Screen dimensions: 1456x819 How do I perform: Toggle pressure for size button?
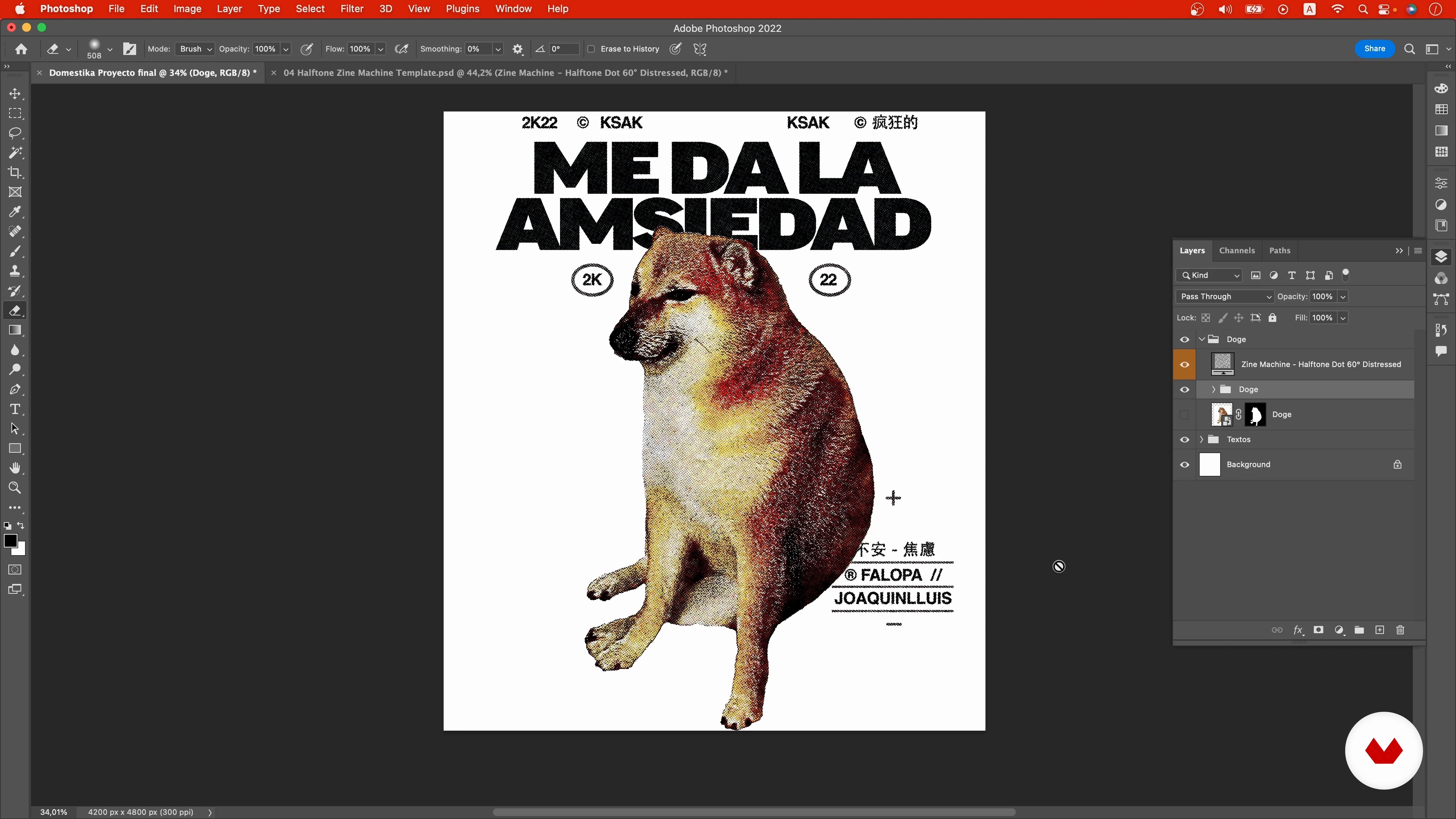[x=675, y=49]
